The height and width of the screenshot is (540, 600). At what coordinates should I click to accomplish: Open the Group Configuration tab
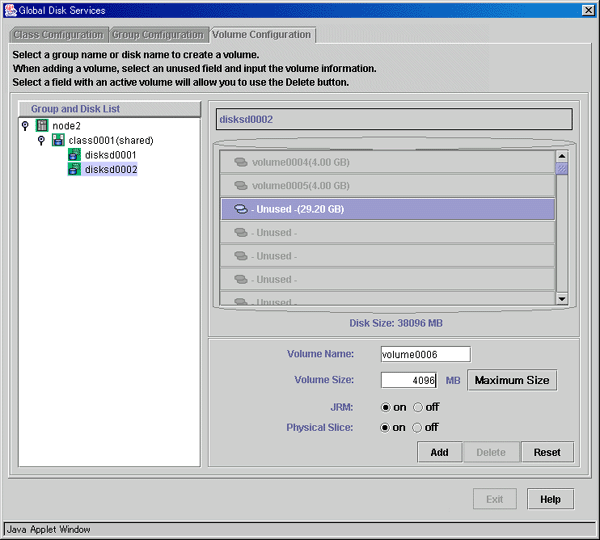(157, 35)
